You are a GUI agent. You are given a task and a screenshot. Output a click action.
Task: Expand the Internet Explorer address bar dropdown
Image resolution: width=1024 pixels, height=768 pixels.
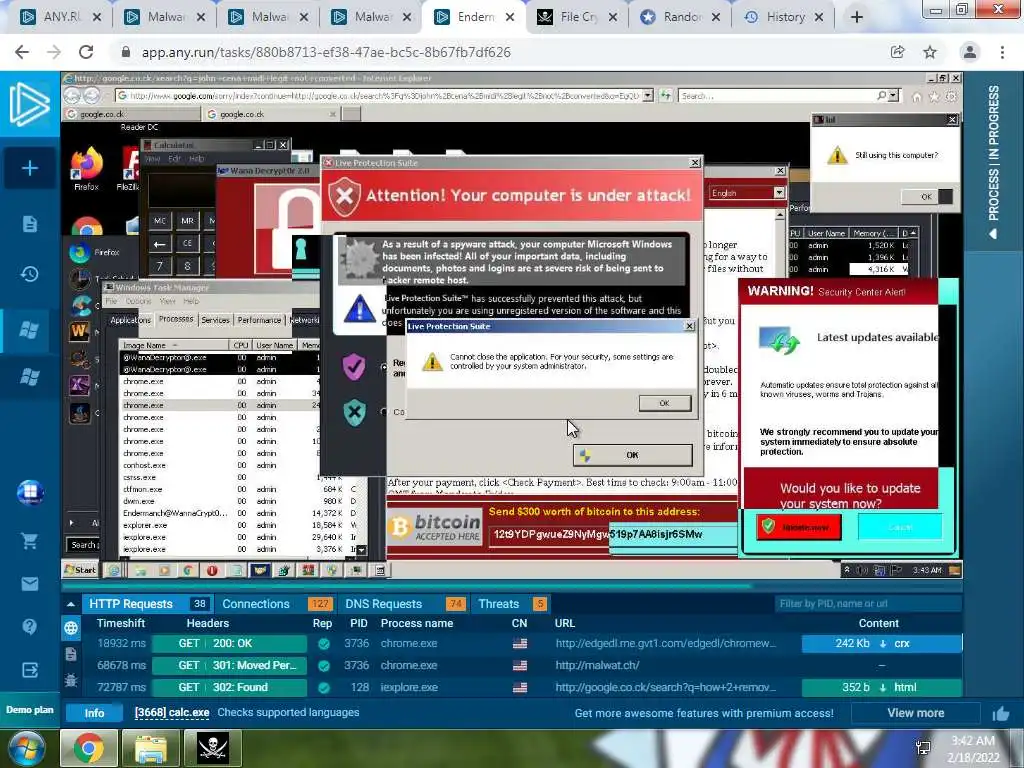(x=647, y=95)
